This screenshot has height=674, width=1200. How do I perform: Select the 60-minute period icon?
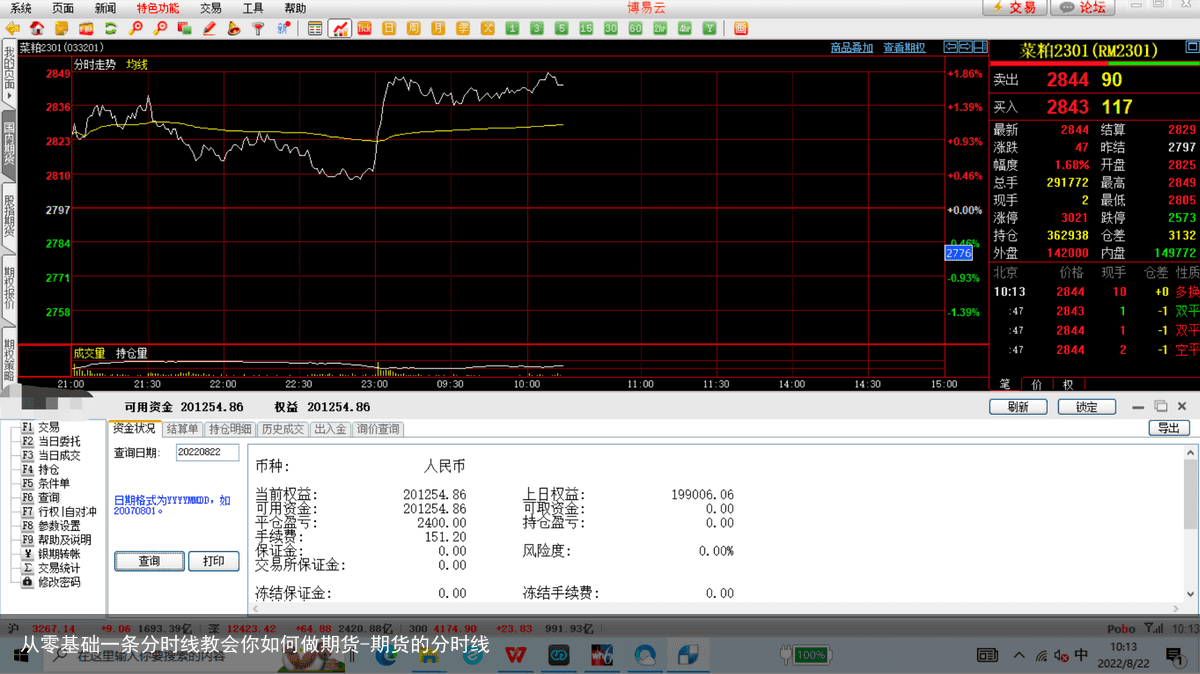635,28
